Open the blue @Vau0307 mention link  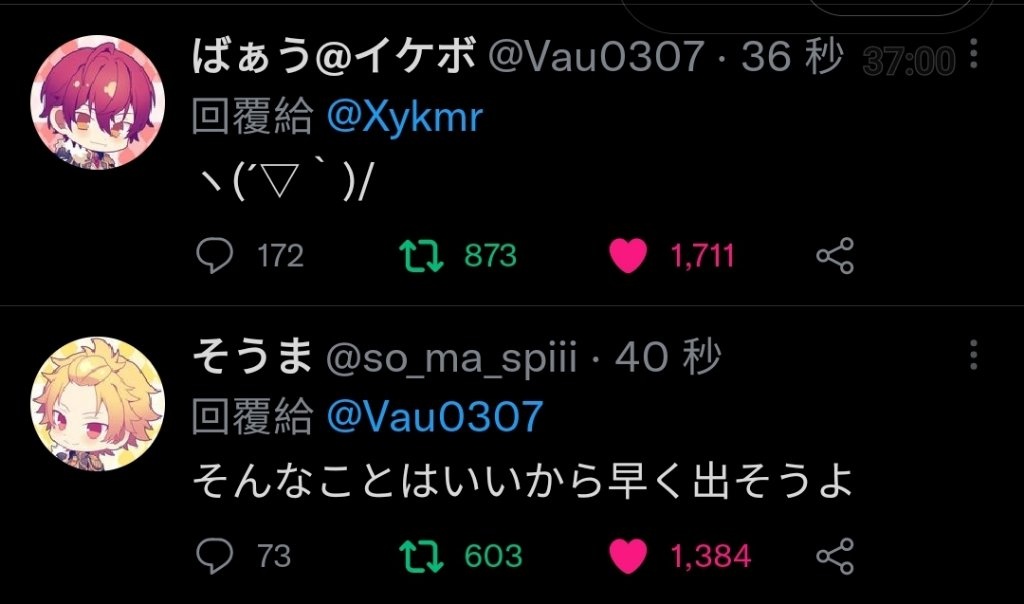click(x=435, y=417)
